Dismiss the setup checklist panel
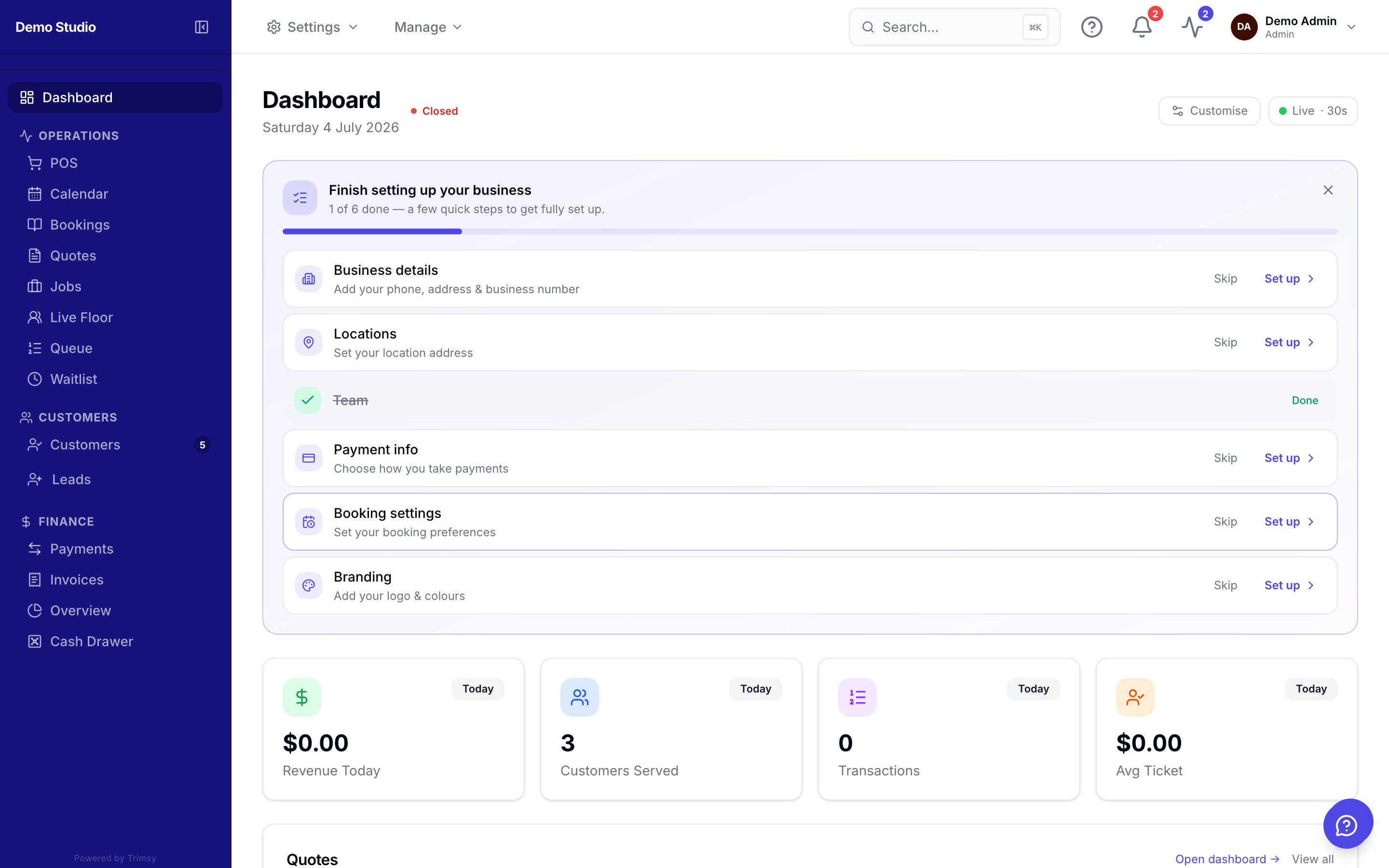Screen dimensions: 1389x868 coord(1328,190)
